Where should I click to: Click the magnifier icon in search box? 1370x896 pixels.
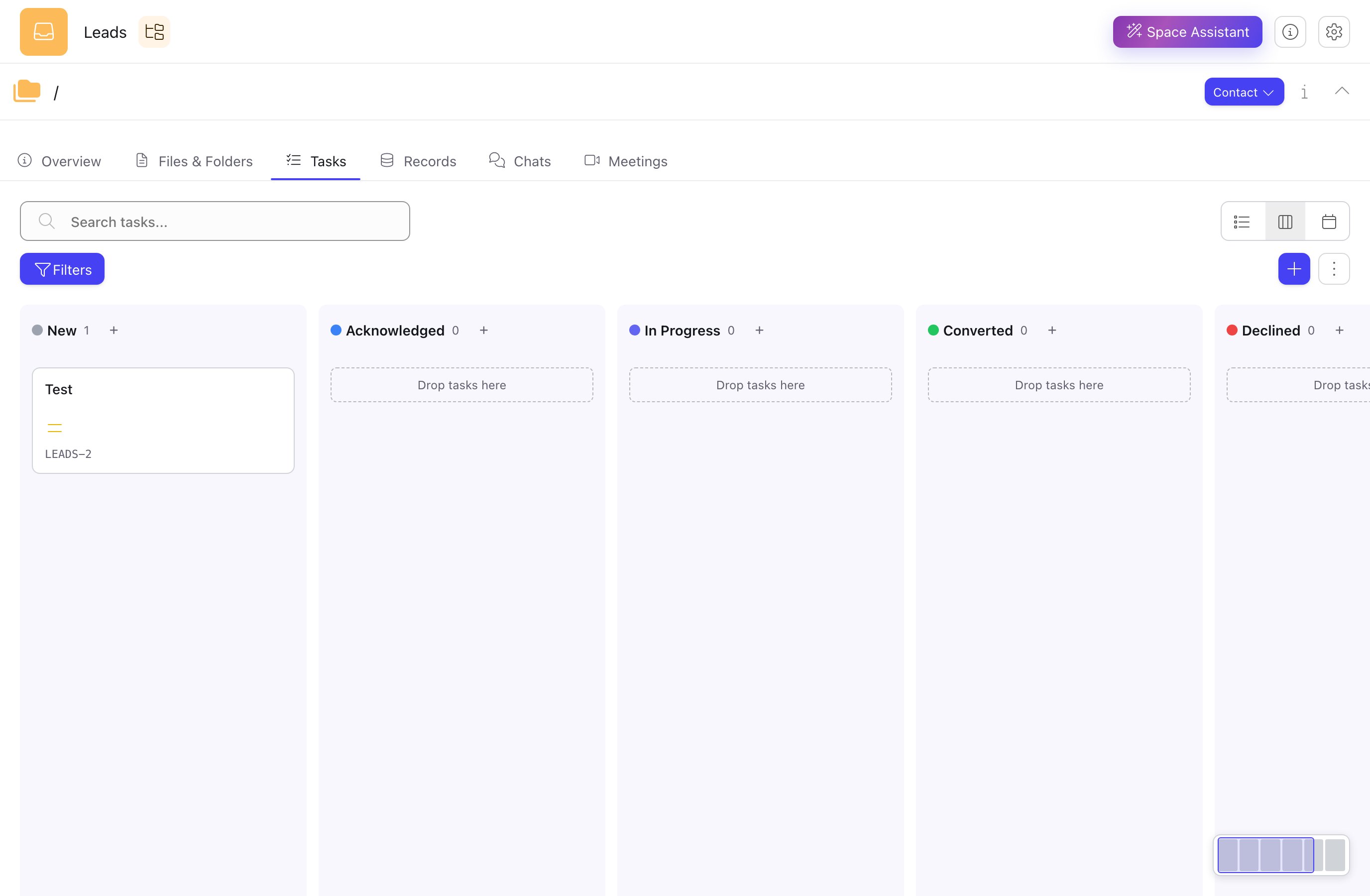[47, 222]
